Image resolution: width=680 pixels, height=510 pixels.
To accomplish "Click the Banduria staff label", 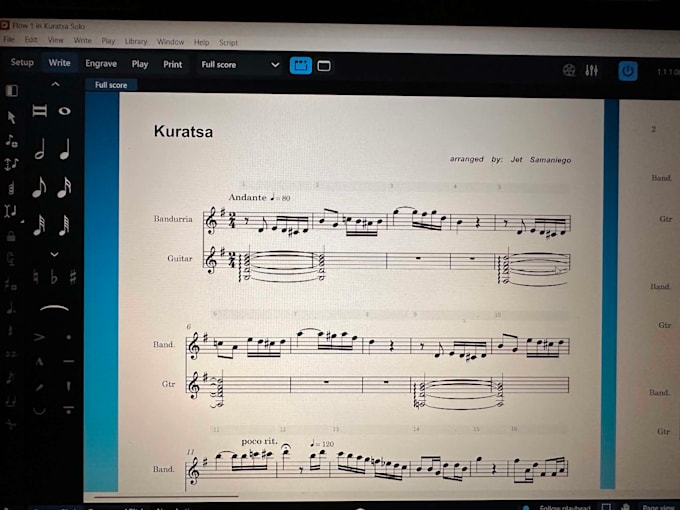I will click(173, 219).
